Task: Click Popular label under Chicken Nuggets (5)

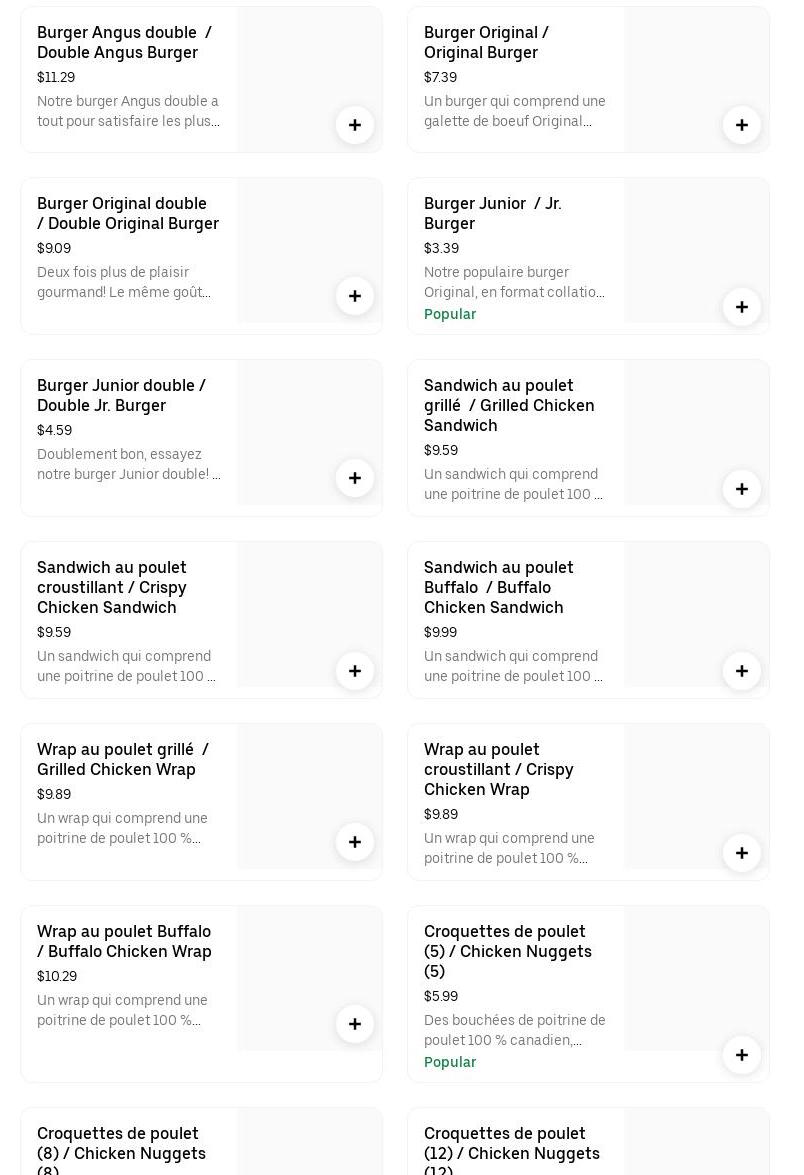Action: tap(450, 1062)
